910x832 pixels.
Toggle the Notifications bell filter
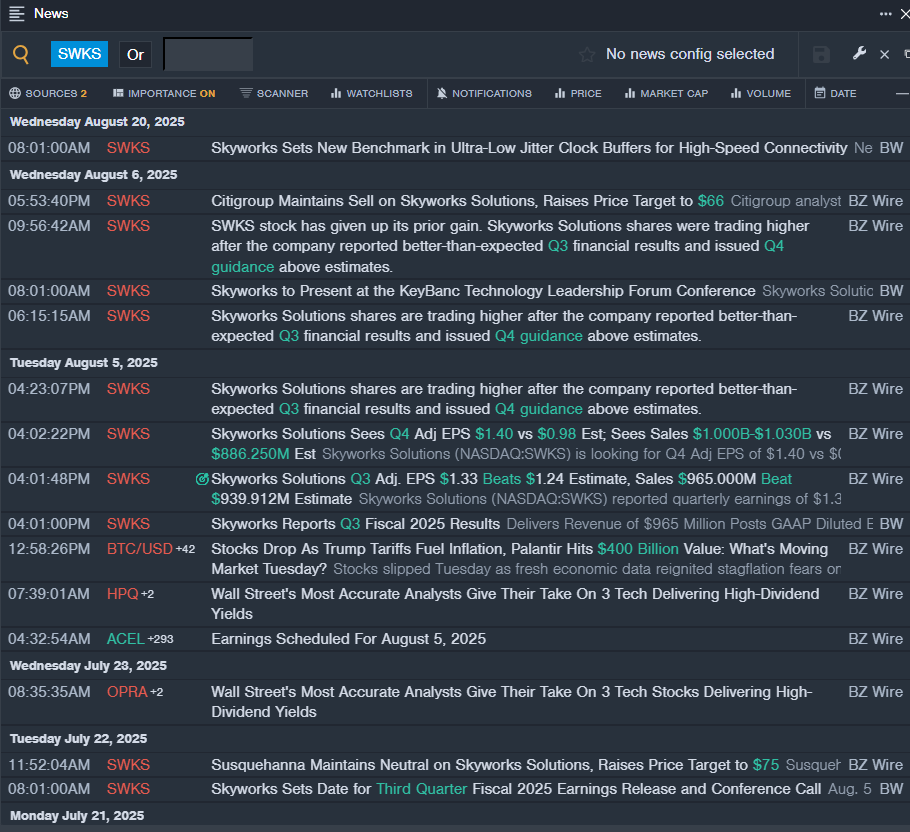pyautogui.click(x=484, y=93)
